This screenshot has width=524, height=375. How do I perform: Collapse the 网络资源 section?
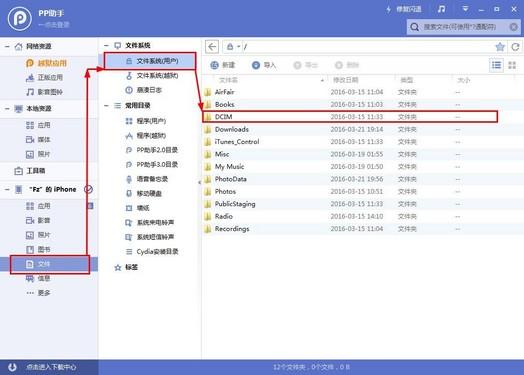click(x=7, y=46)
